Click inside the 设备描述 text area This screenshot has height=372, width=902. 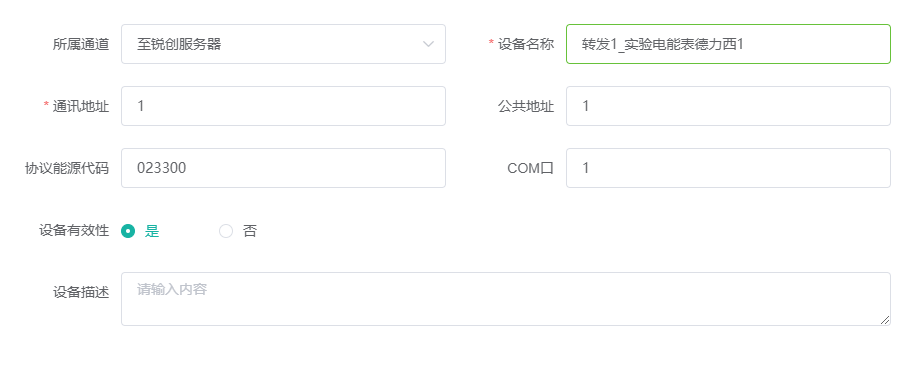[x=506, y=299]
